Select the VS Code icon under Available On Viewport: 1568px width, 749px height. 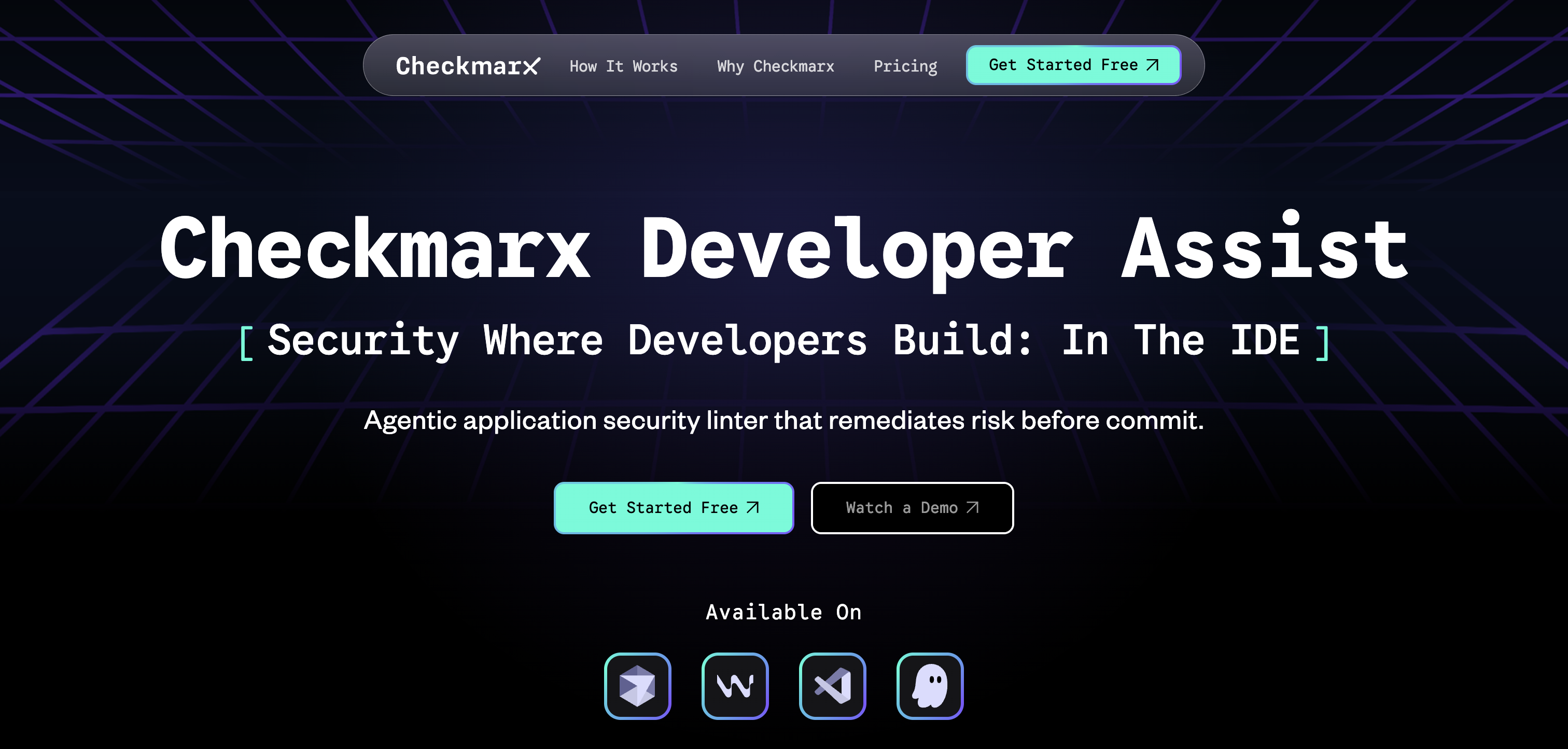(x=833, y=685)
